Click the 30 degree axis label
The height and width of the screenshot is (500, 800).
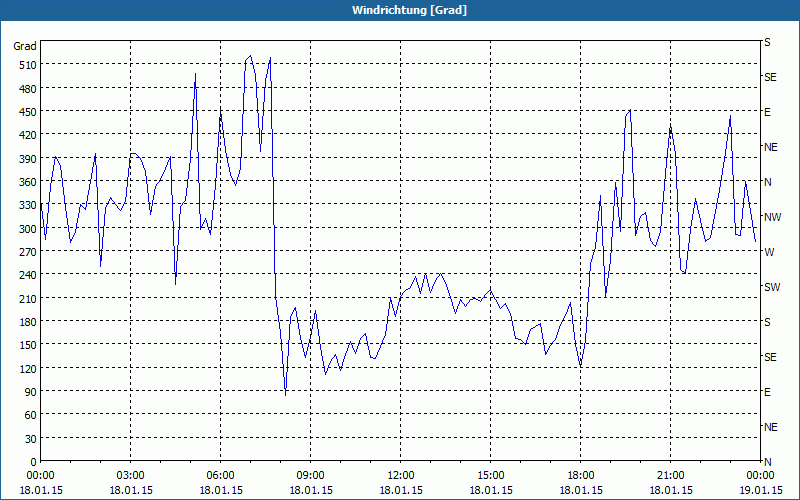click(x=31, y=439)
